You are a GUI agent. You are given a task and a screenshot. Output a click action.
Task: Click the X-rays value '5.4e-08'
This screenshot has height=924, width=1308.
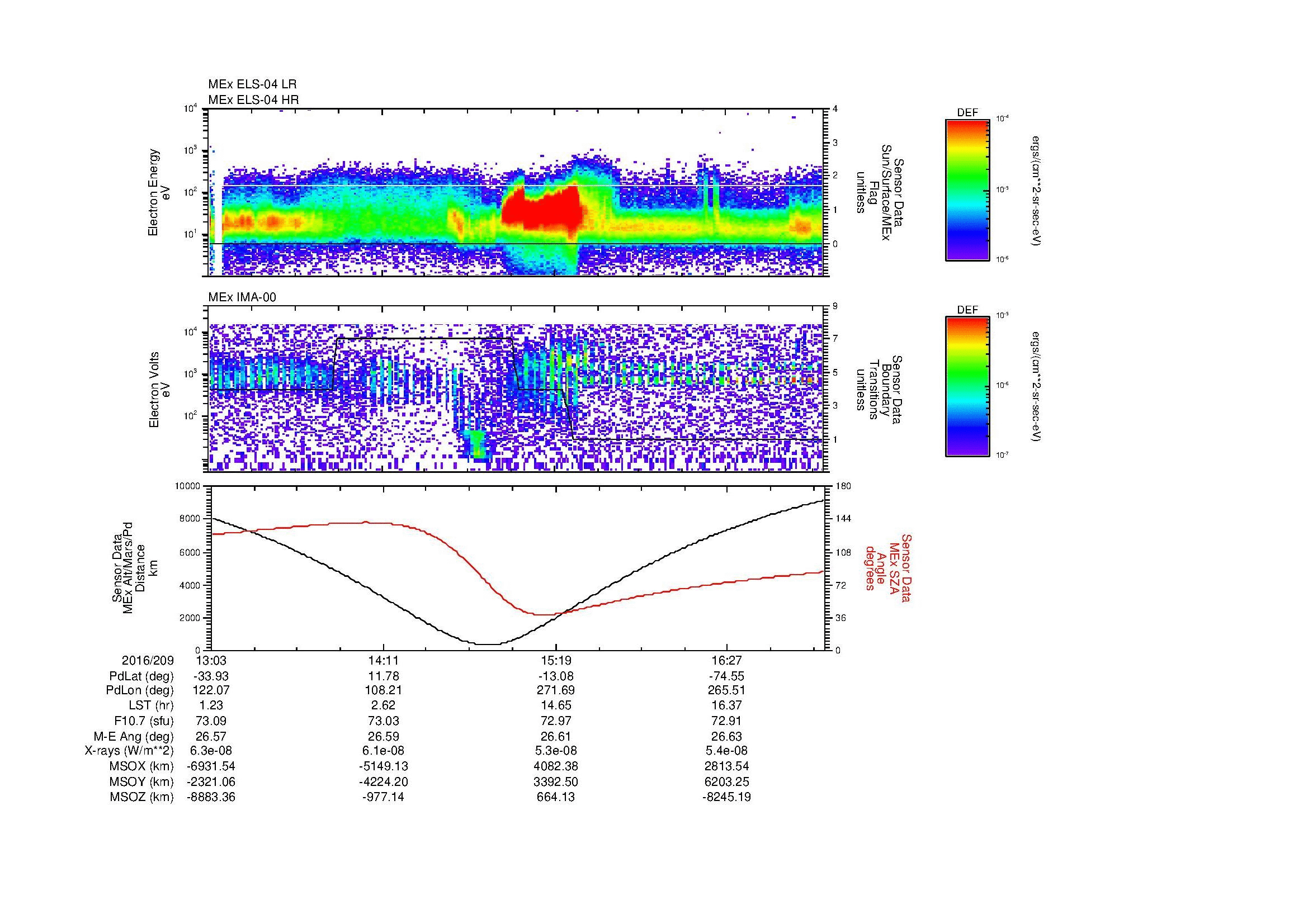(727, 751)
